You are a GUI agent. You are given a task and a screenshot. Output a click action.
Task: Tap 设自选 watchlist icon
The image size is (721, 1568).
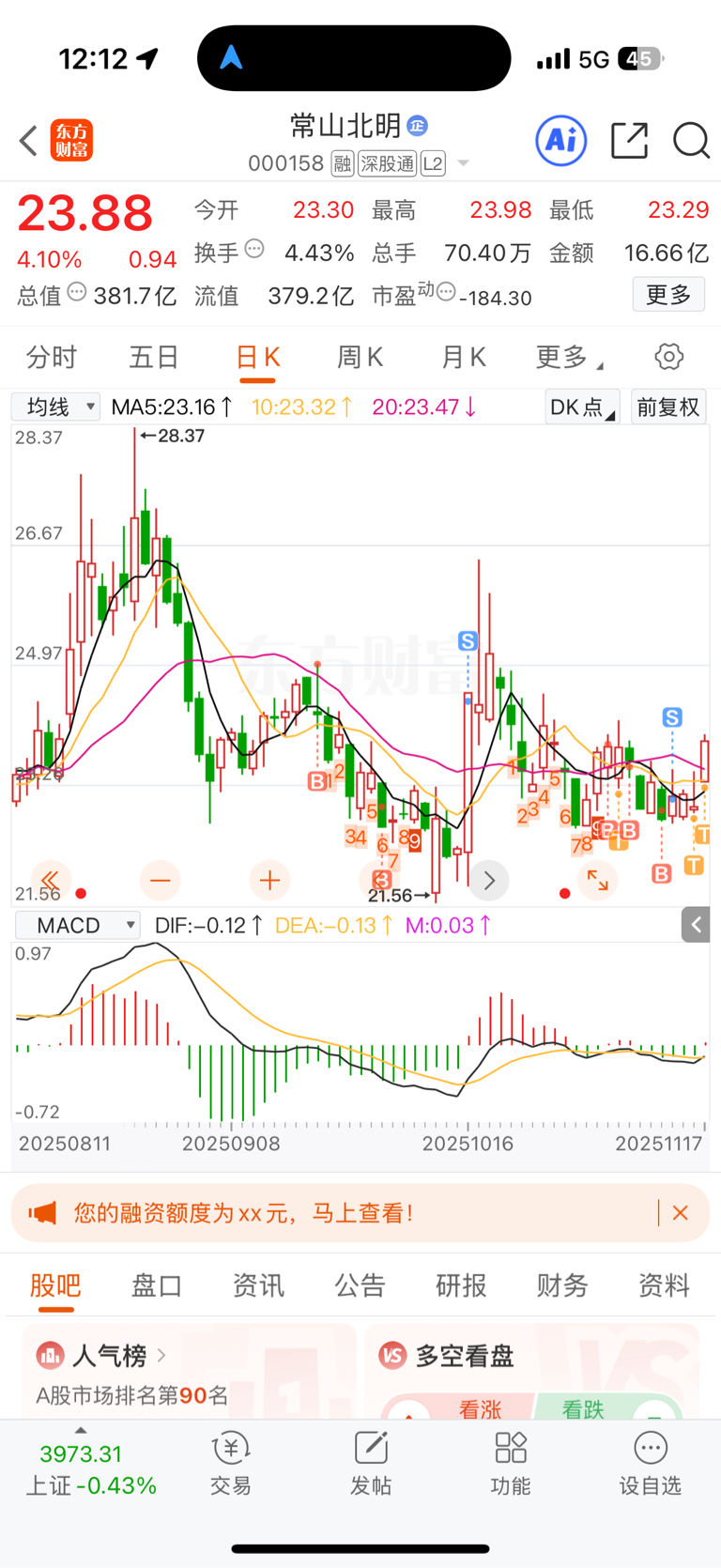click(650, 1463)
